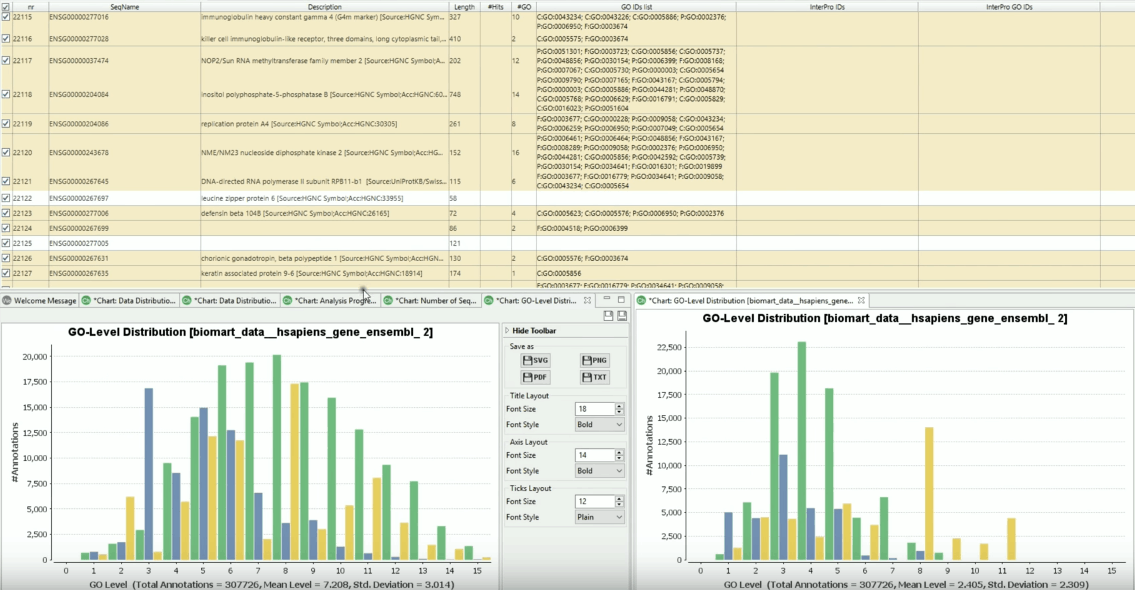Viewport: 1135px width, 590px height.
Task: Open Title Layout Font Style dropdown
Action: coord(600,424)
